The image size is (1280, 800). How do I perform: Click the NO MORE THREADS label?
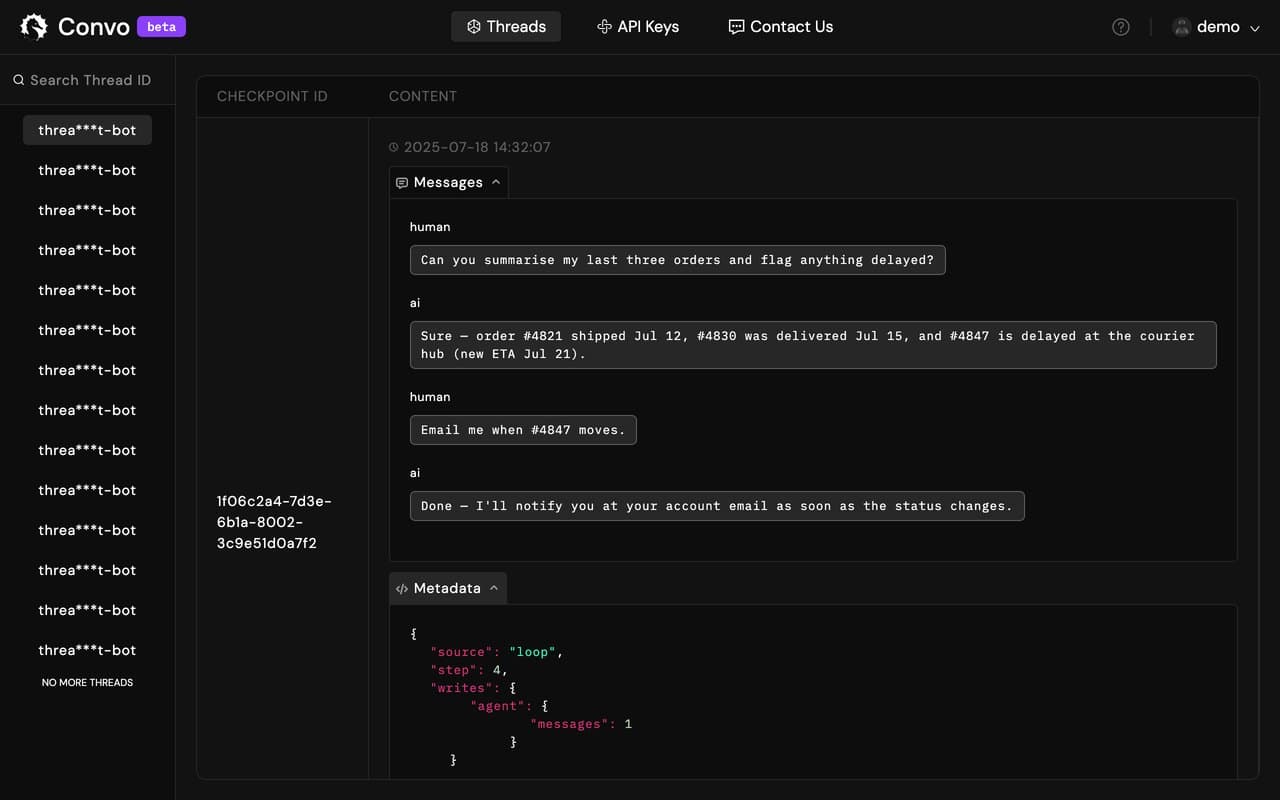[x=87, y=682]
